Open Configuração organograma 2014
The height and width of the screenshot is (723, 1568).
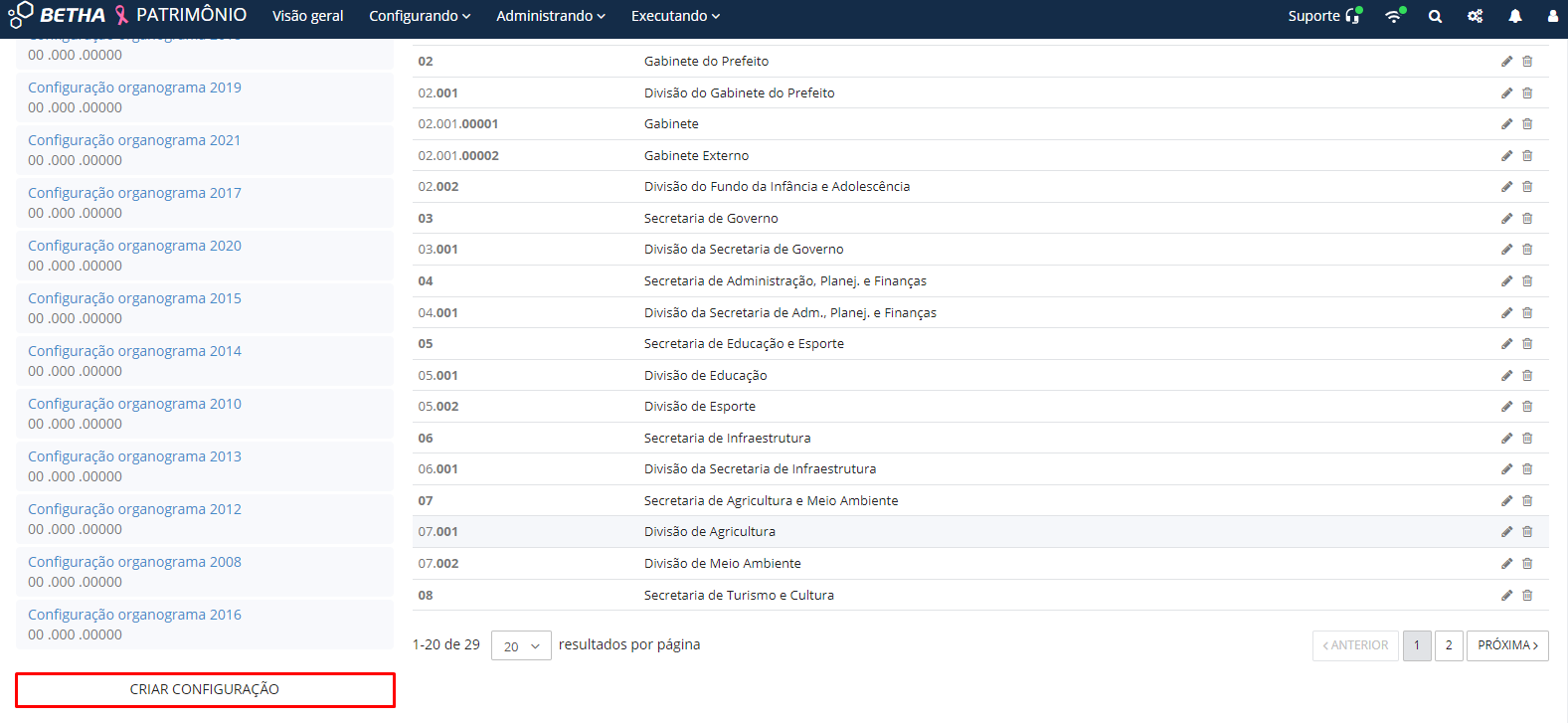click(x=134, y=351)
